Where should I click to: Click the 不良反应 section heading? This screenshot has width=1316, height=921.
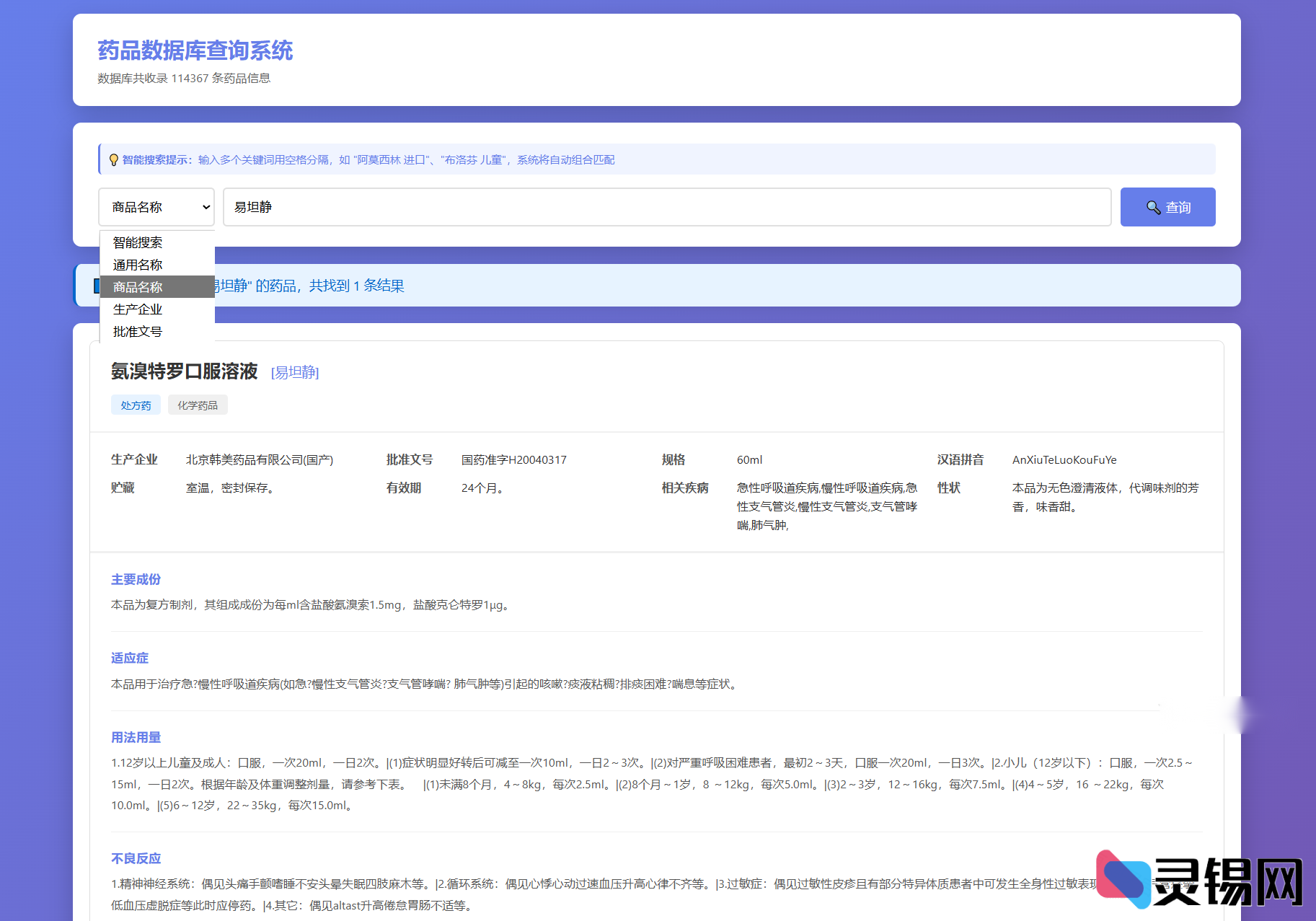point(136,858)
